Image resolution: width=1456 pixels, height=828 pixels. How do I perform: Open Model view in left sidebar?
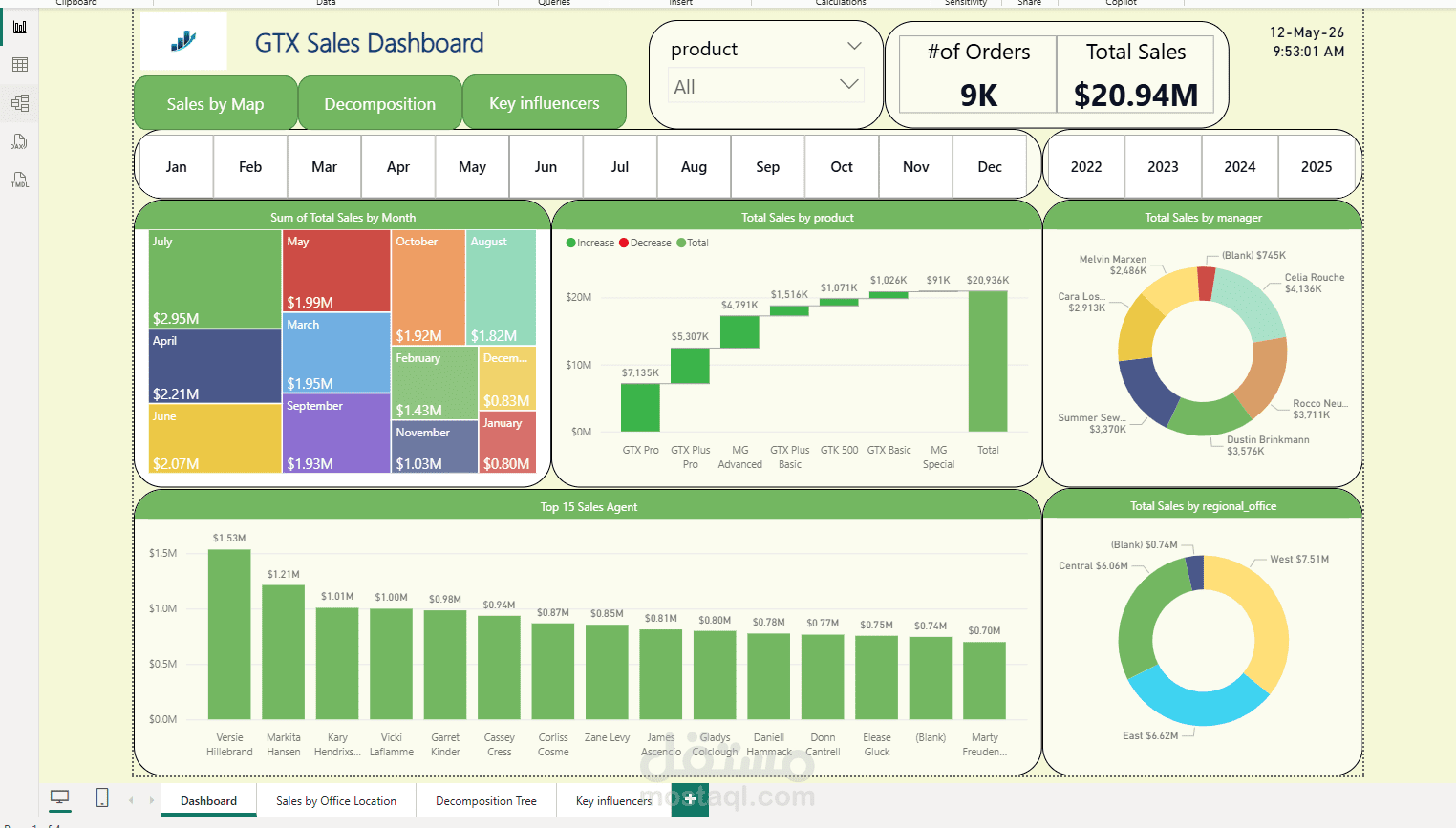19,103
